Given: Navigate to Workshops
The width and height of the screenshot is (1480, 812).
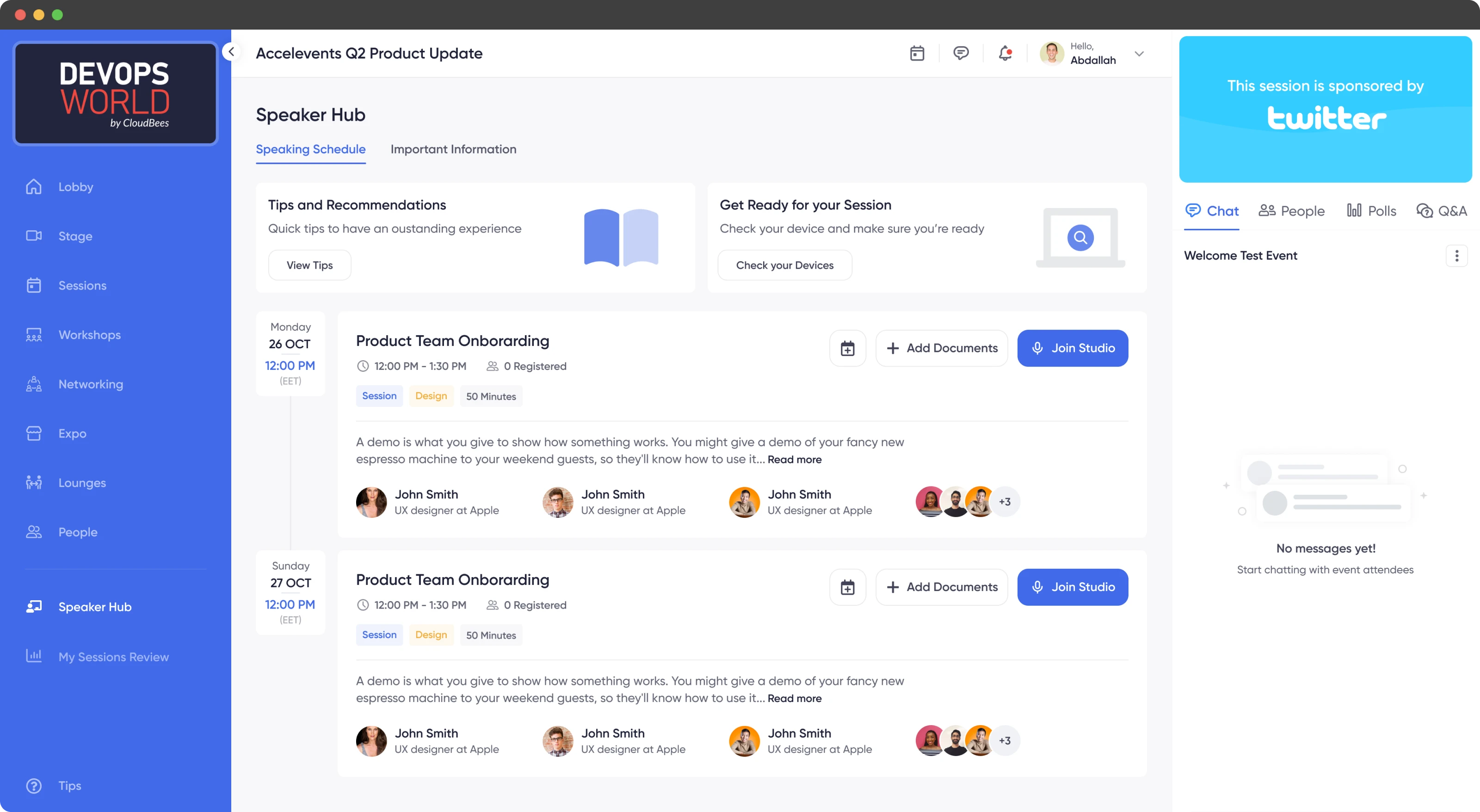Looking at the screenshot, I should coord(89,334).
